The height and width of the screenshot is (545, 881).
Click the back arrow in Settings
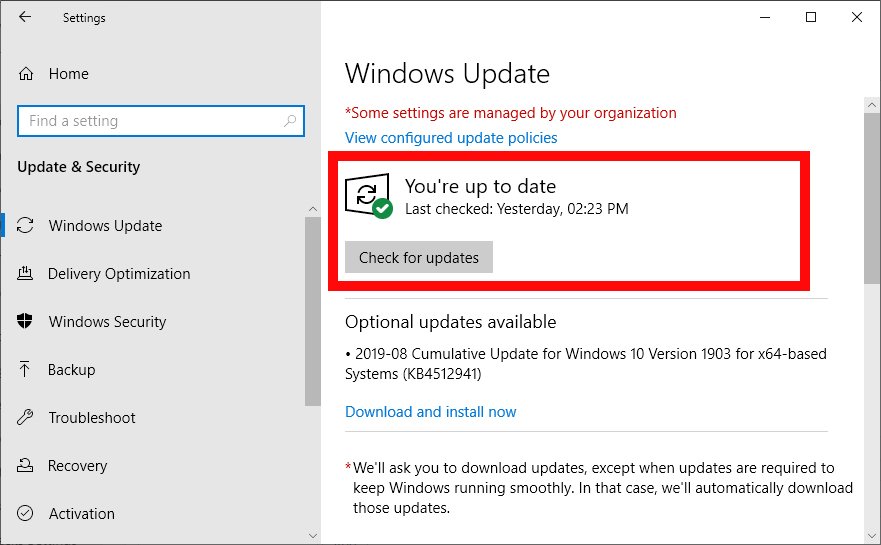point(25,18)
